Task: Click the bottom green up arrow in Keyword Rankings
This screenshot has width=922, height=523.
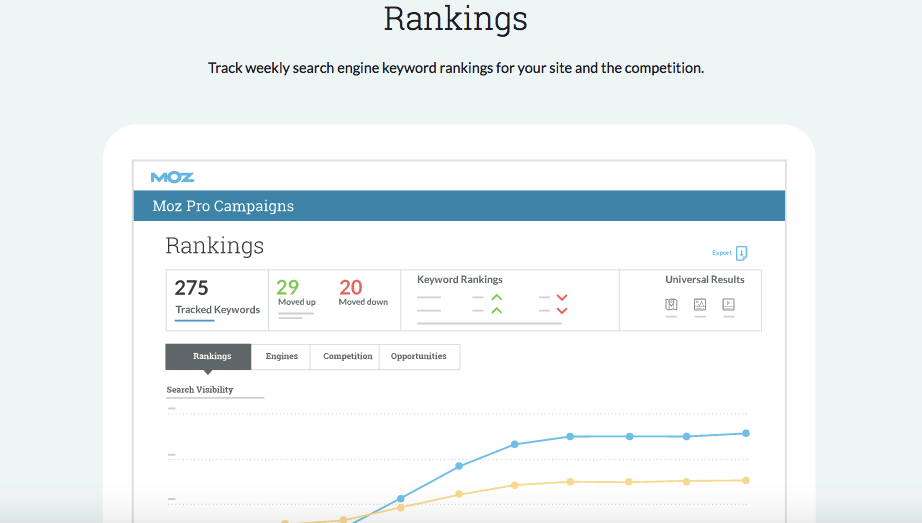Action: click(497, 310)
